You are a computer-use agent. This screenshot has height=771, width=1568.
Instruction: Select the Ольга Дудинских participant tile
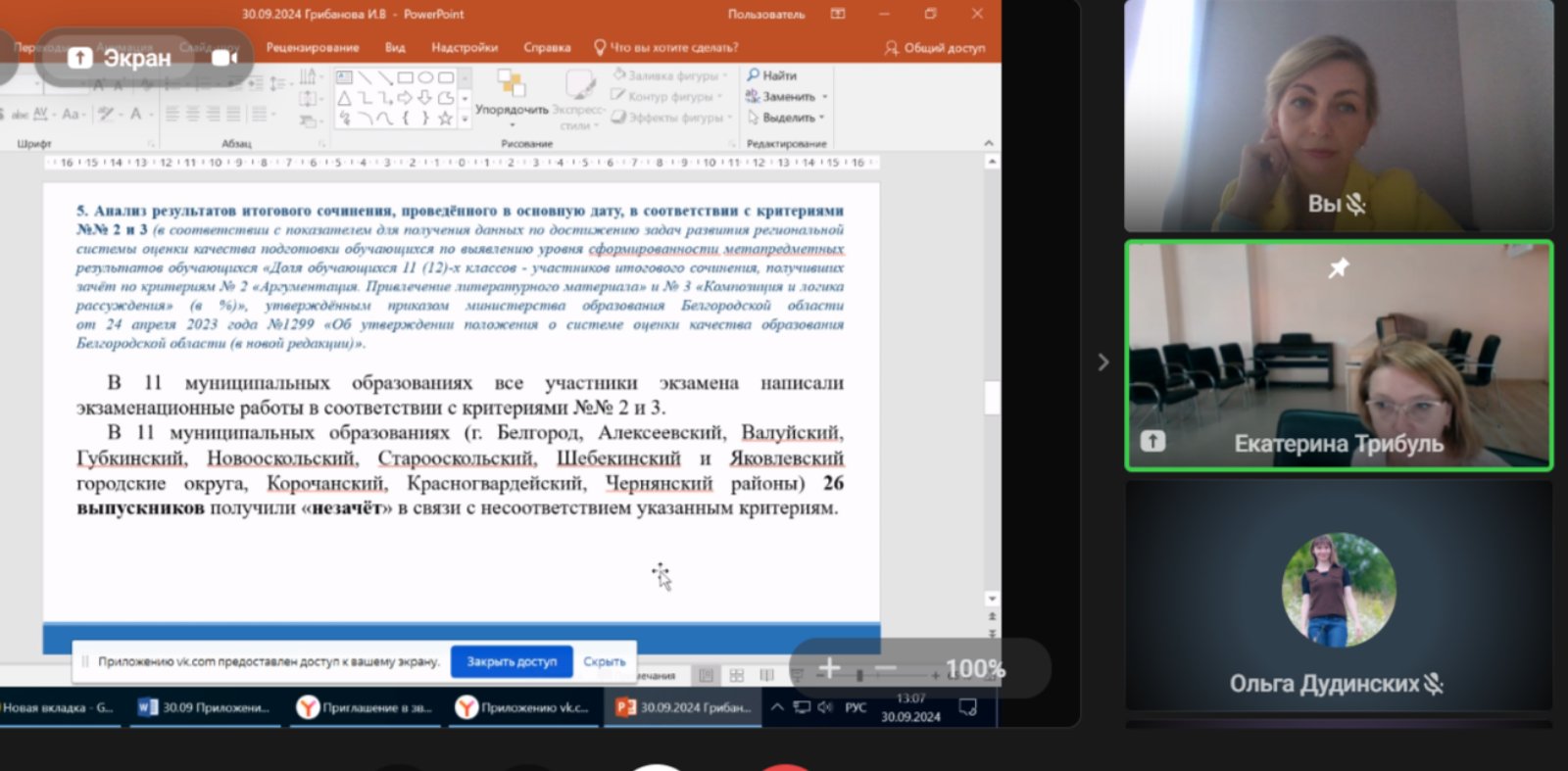coord(1339,595)
